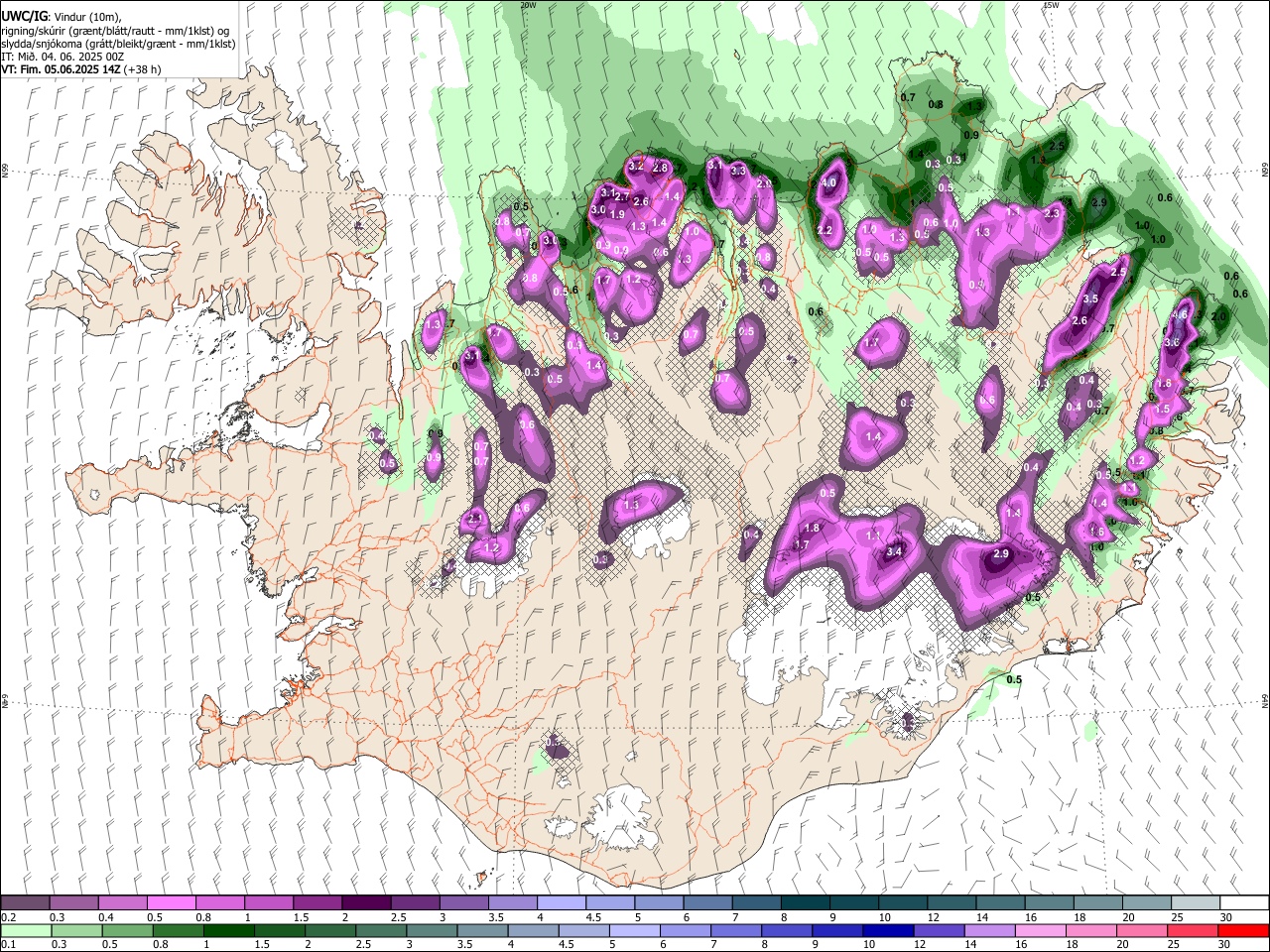The width and height of the screenshot is (1270, 952).
Task: Pick the rain scale swatch between 7 and 8
Action: tap(735, 930)
